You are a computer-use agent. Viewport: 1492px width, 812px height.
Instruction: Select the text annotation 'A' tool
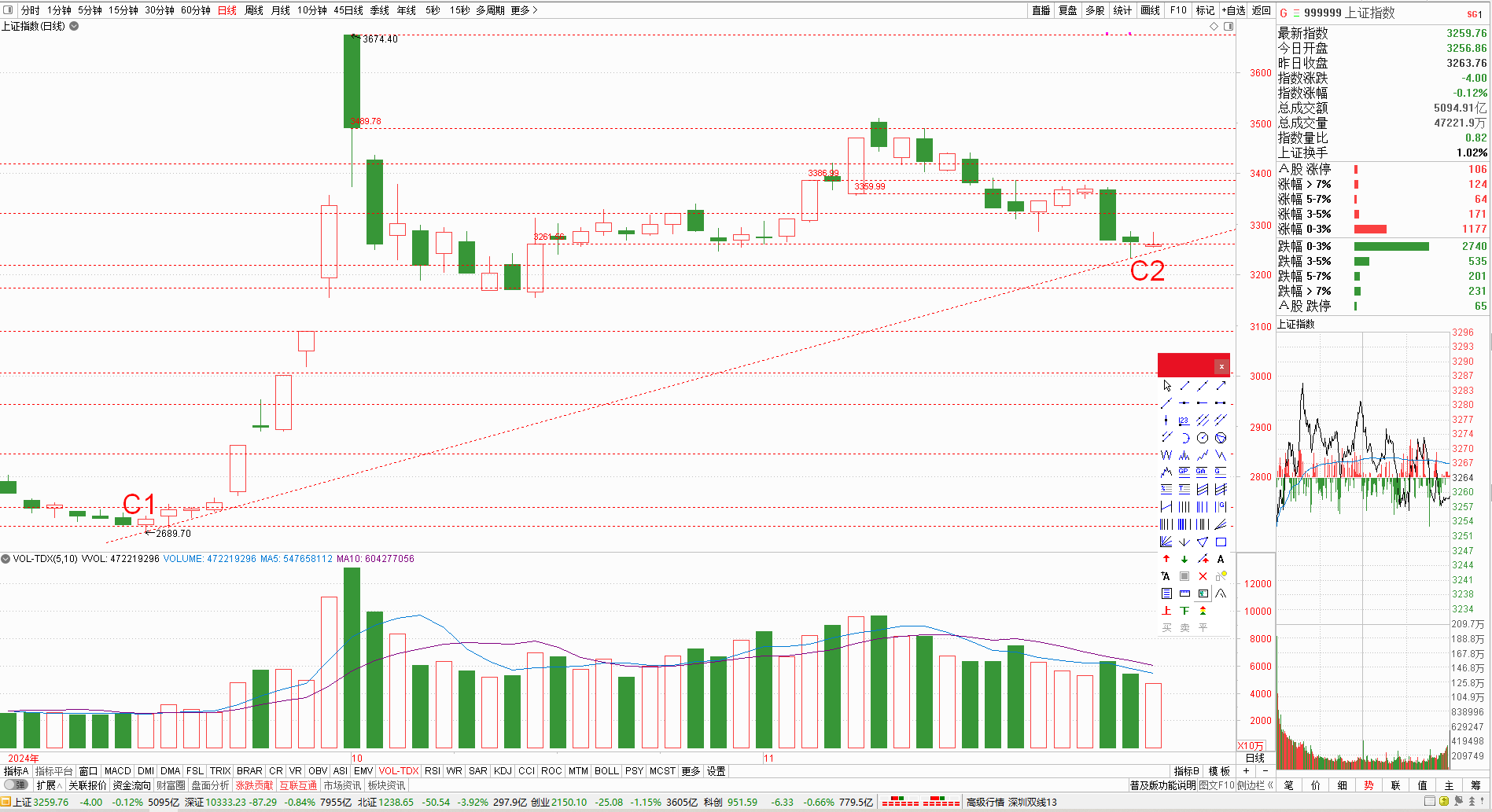(1221, 559)
